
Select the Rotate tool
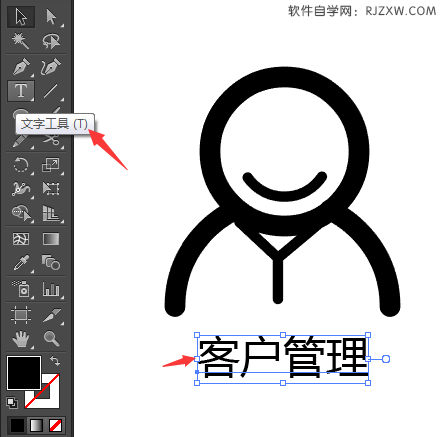pyautogui.click(x=21, y=165)
